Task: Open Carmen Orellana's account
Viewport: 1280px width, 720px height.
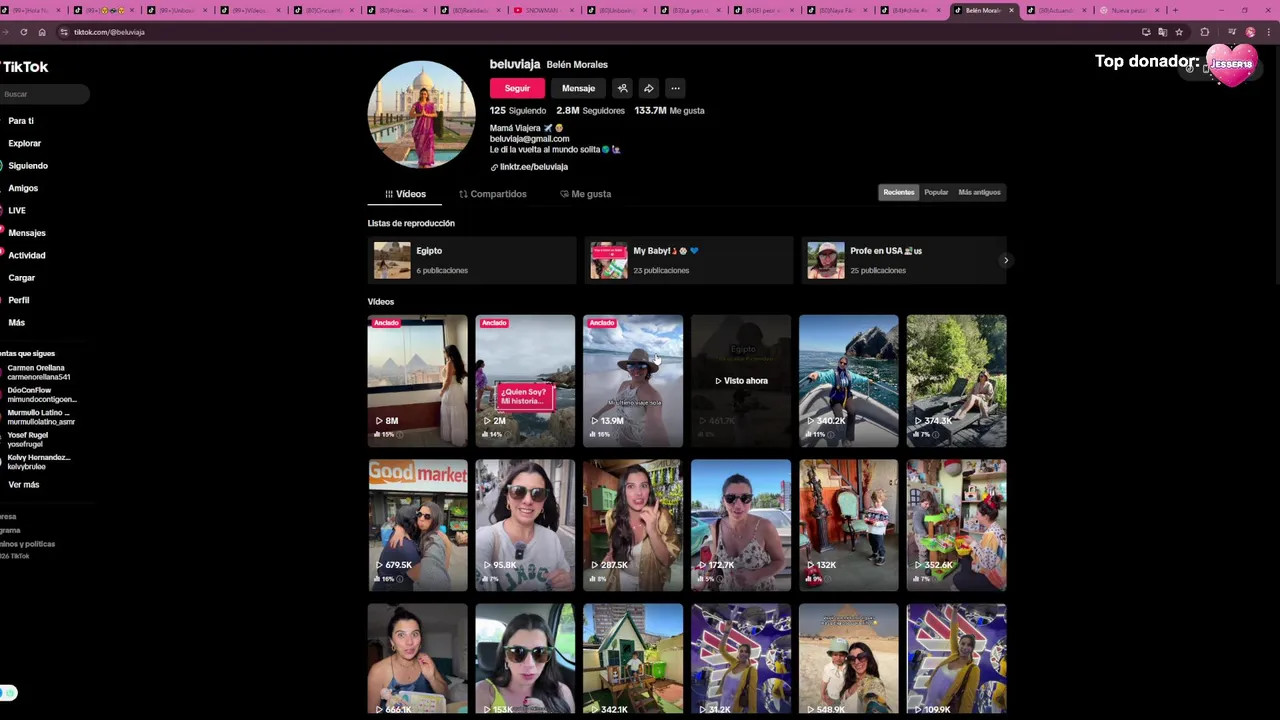Action: coord(38,372)
